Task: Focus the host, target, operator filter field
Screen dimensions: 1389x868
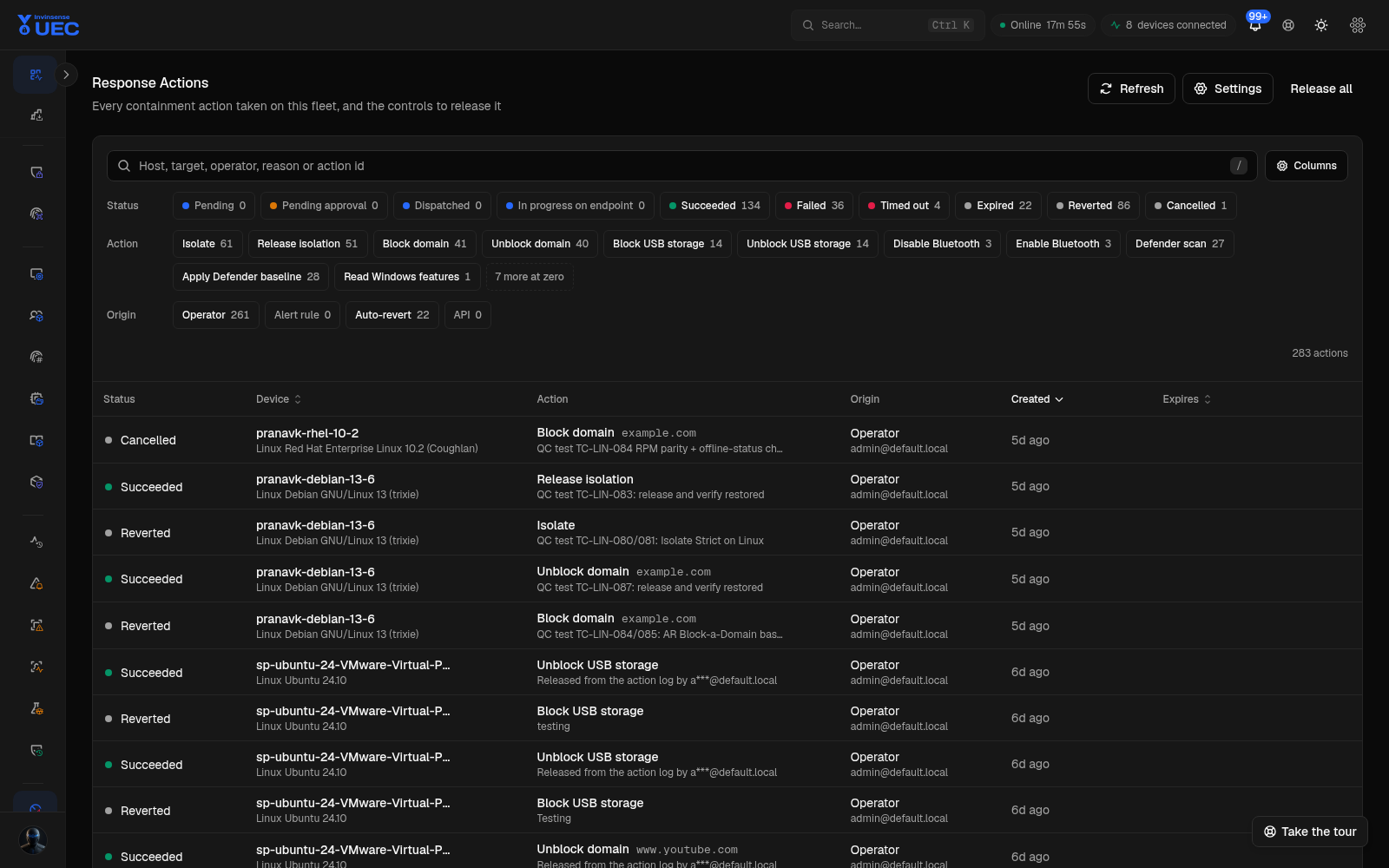Action: [681, 166]
